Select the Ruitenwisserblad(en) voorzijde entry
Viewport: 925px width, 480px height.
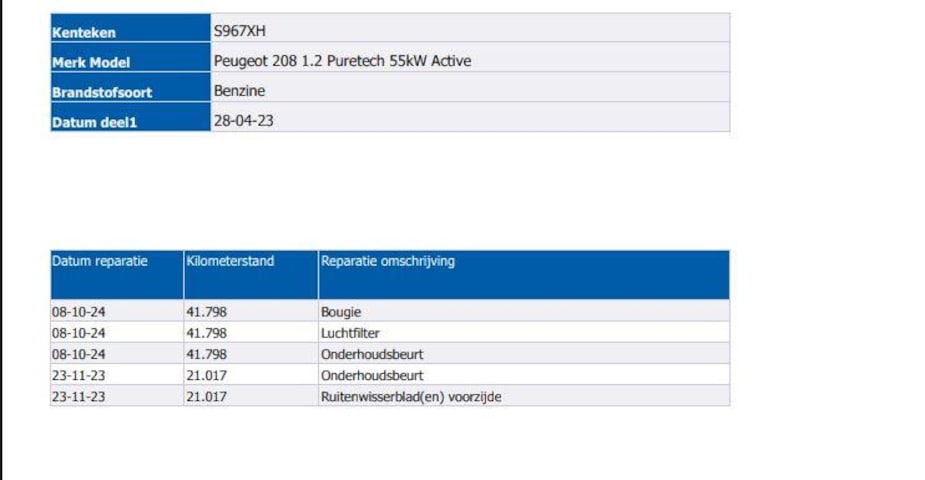(411, 397)
